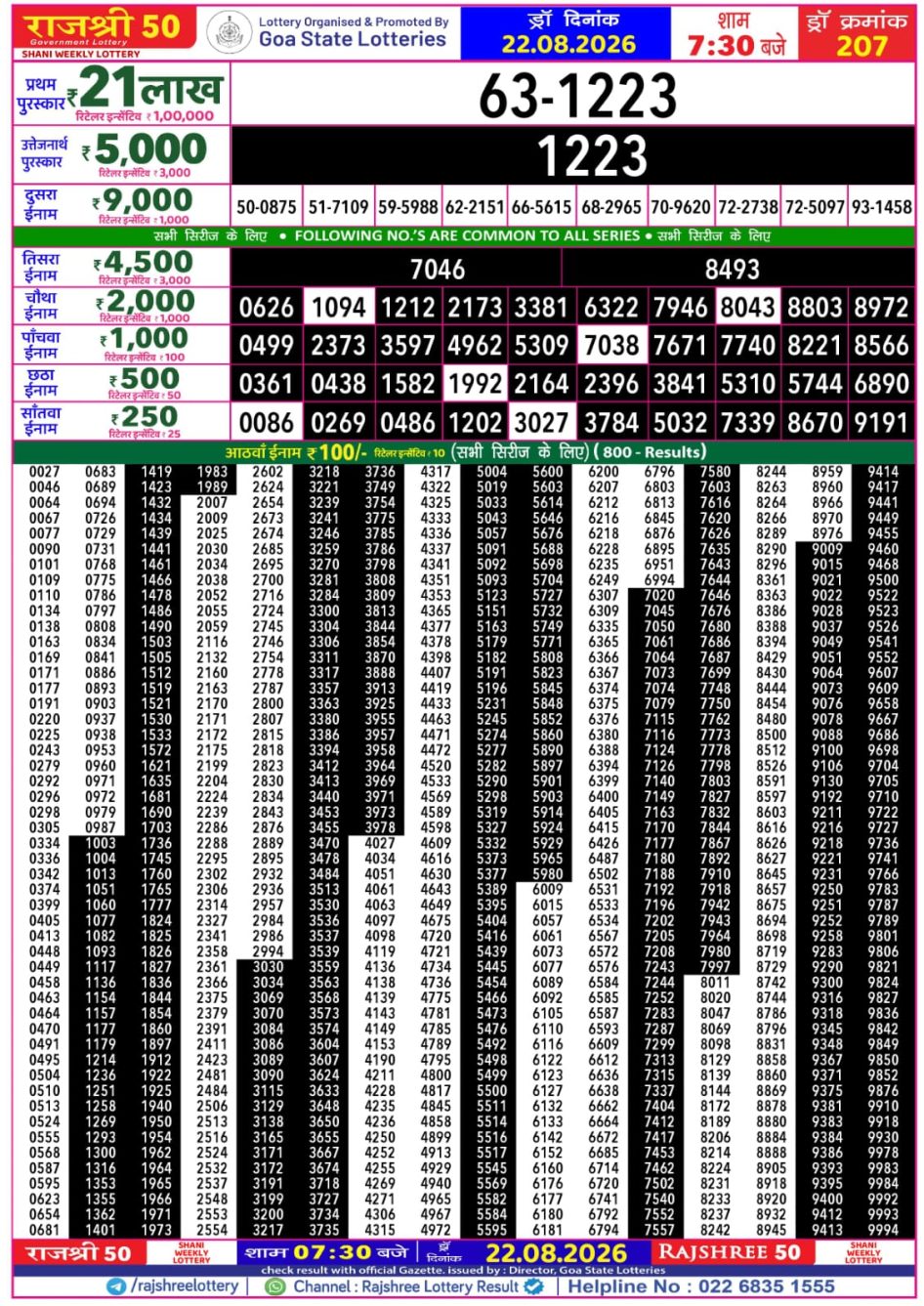Screen dimensions: 924x1306
Task: Select eighth prize number 7020
Action: (659, 595)
